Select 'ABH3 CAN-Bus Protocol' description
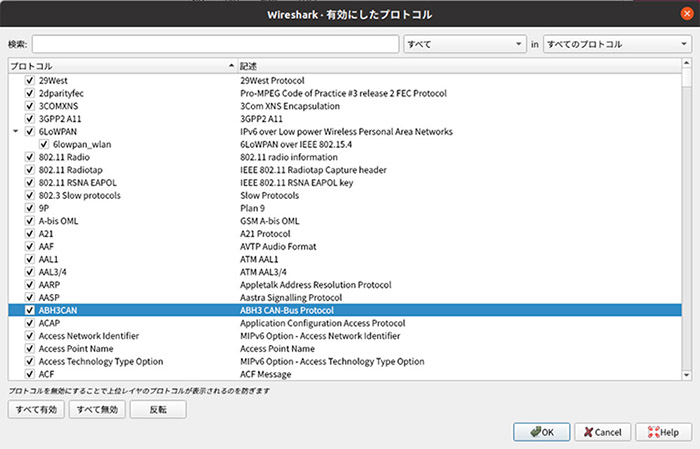Image resolution: width=700 pixels, height=449 pixels. click(x=287, y=310)
